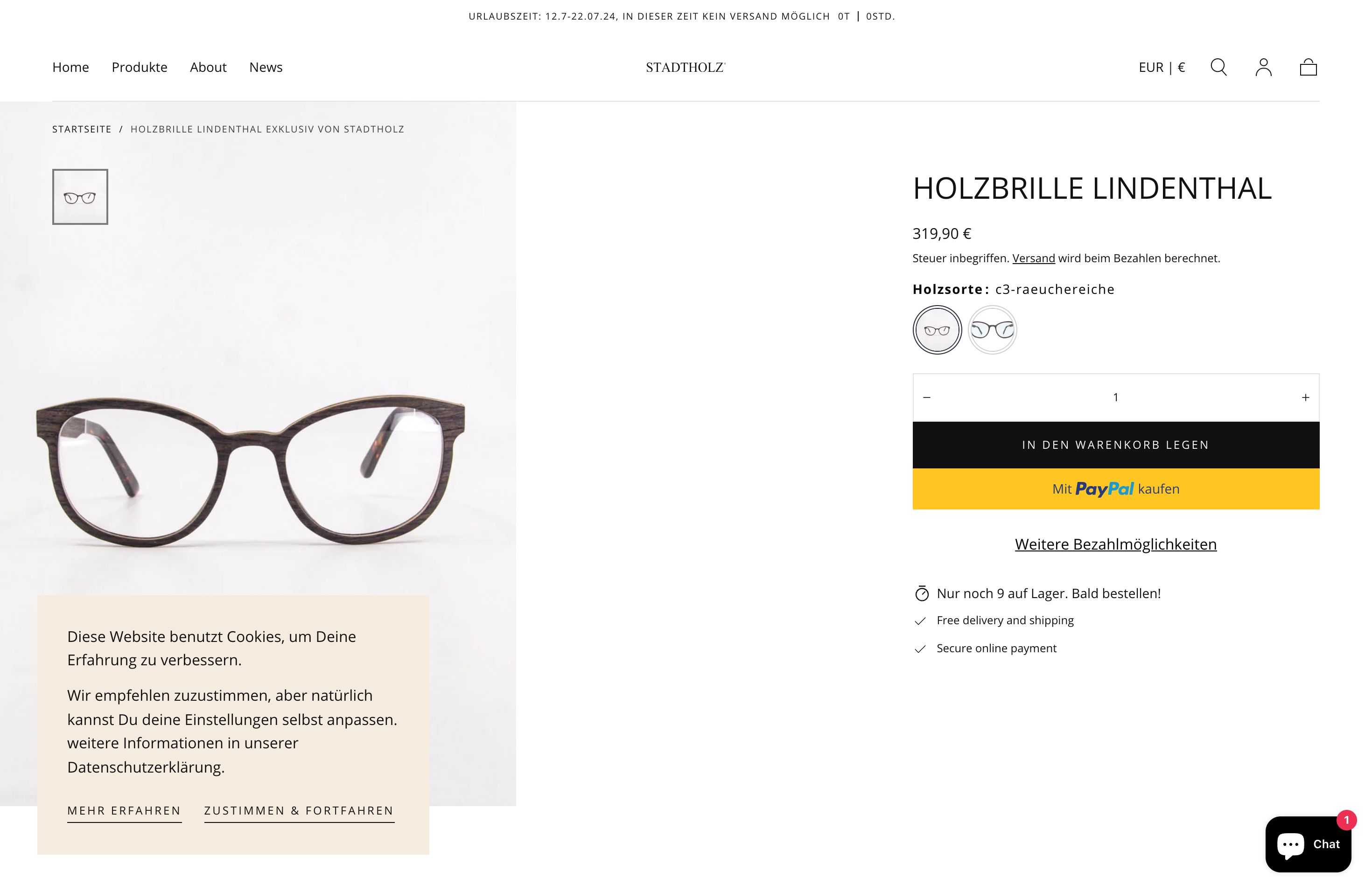Buy with the yellow PayPal button
Image resolution: width=1372 pixels, height=892 pixels.
coord(1115,488)
